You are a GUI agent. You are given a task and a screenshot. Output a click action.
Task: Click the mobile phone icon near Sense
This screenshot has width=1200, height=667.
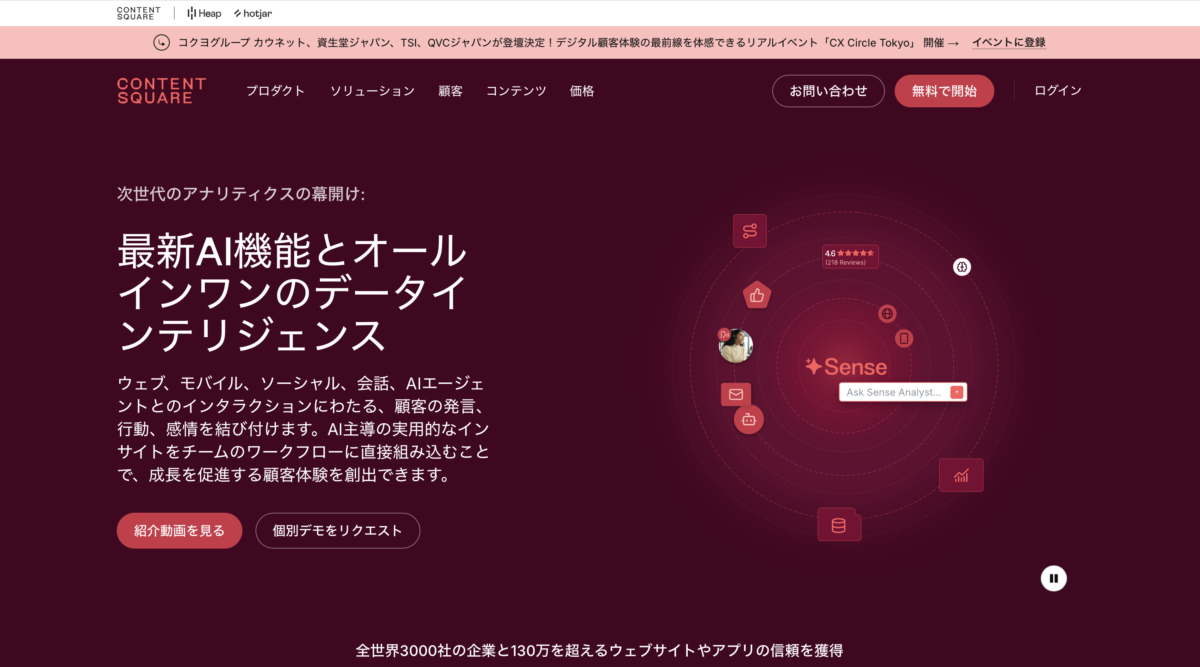[x=904, y=339]
